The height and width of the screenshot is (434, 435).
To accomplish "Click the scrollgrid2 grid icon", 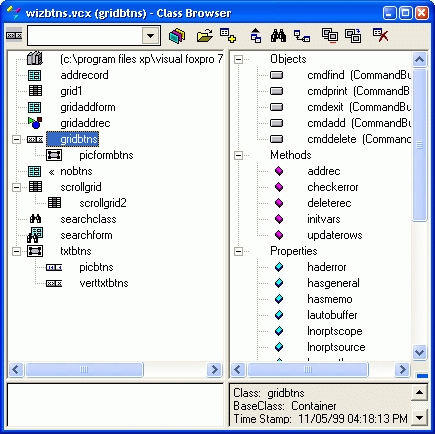I will tap(54, 203).
